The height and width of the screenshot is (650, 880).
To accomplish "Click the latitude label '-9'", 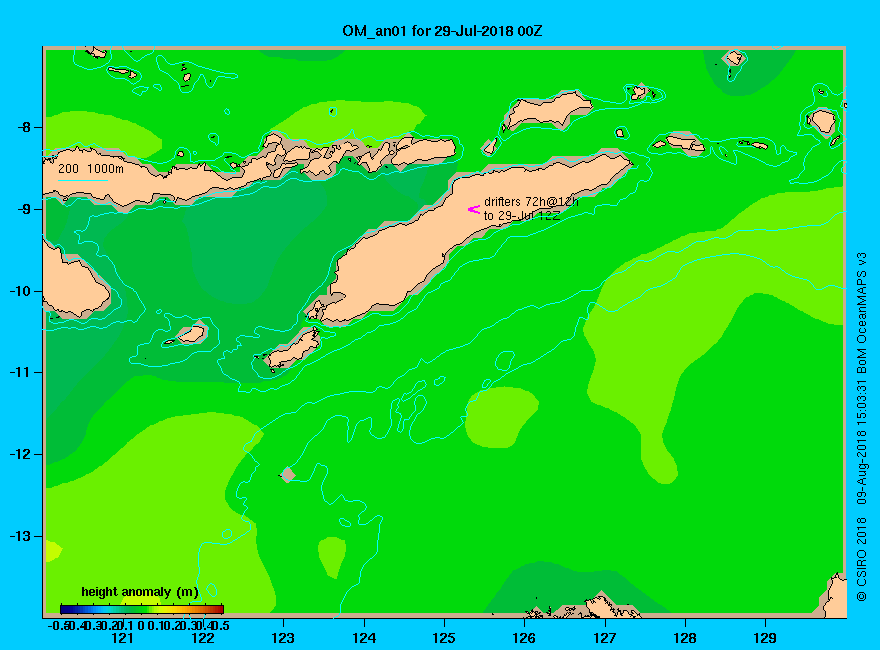I will [x=24, y=209].
